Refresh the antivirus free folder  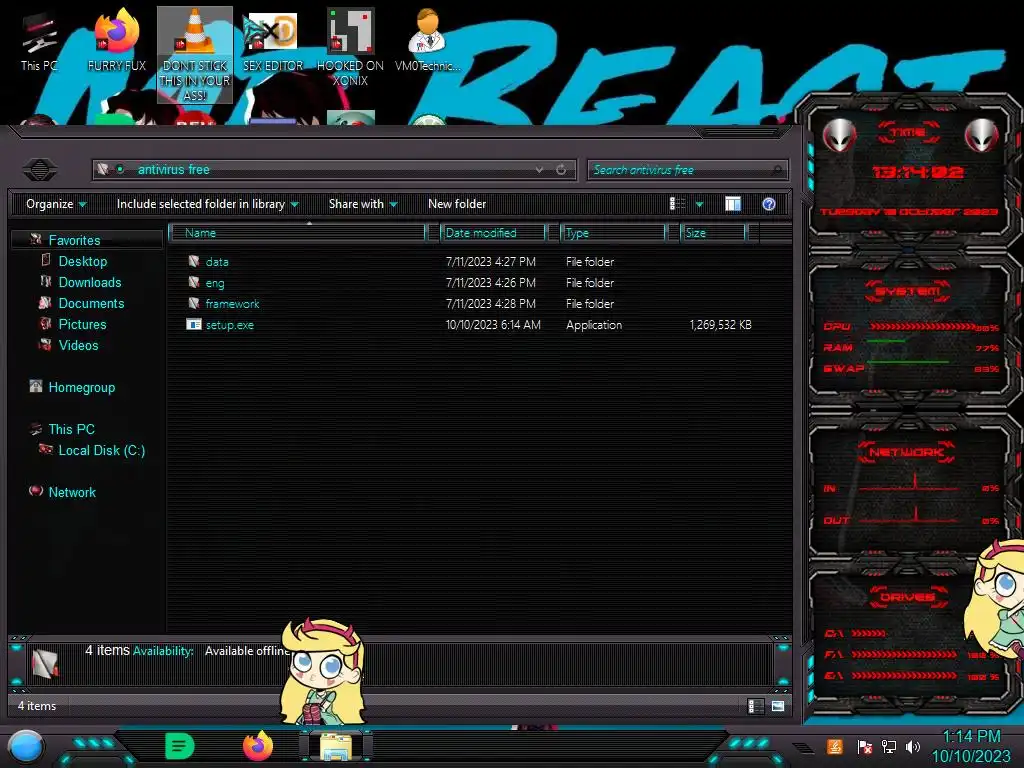[x=561, y=170]
